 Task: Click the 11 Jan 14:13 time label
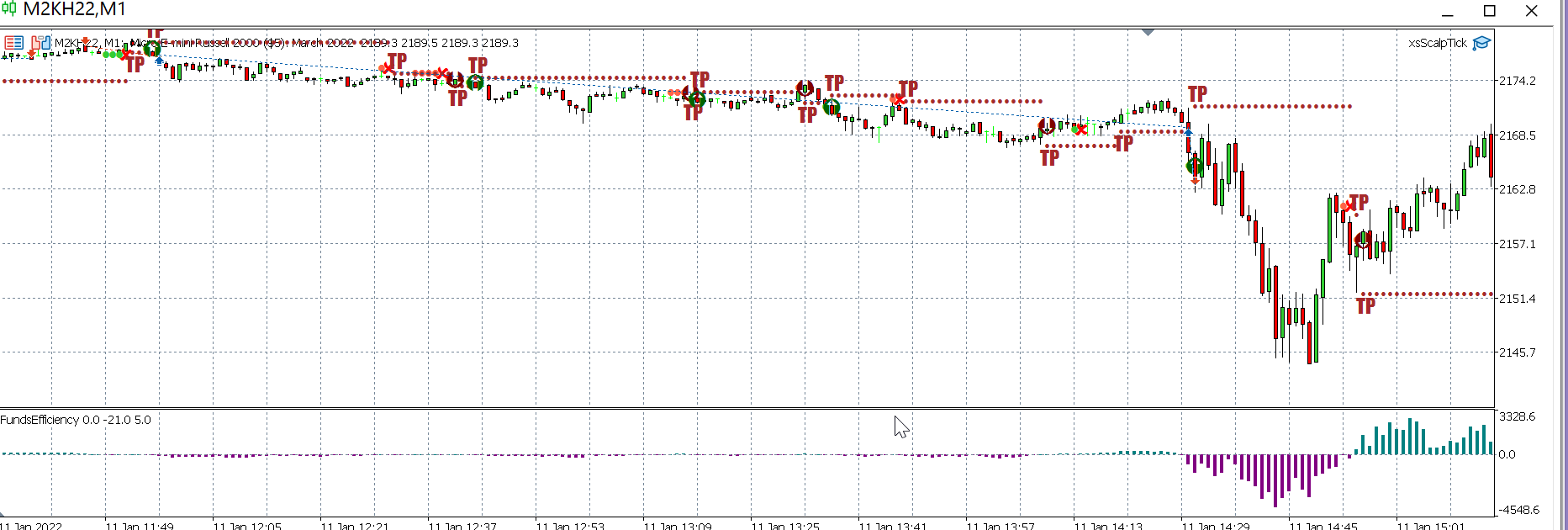pyautogui.click(x=1108, y=526)
